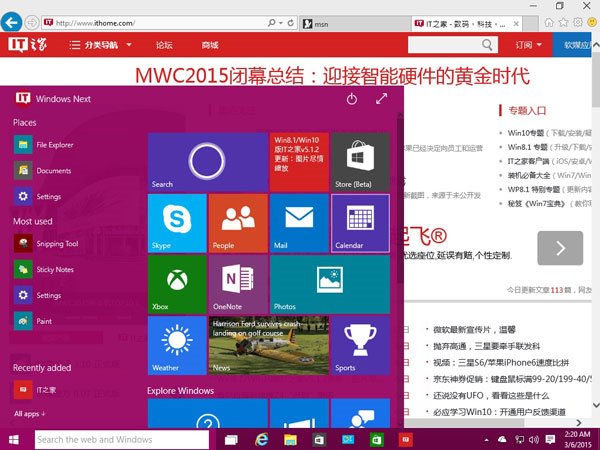This screenshot has height=450, width=600.
Task: Open the red IT之家 live tile
Action: [299, 161]
